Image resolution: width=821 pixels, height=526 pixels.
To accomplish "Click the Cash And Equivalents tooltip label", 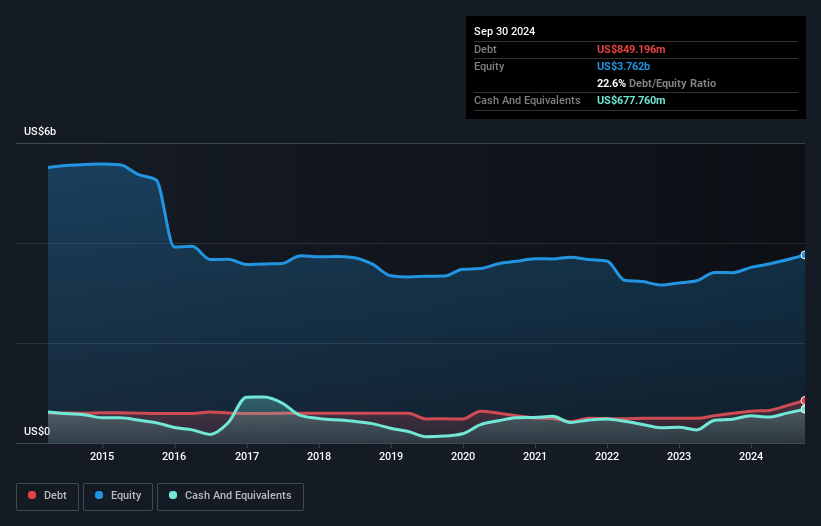I will (x=527, y=100).
